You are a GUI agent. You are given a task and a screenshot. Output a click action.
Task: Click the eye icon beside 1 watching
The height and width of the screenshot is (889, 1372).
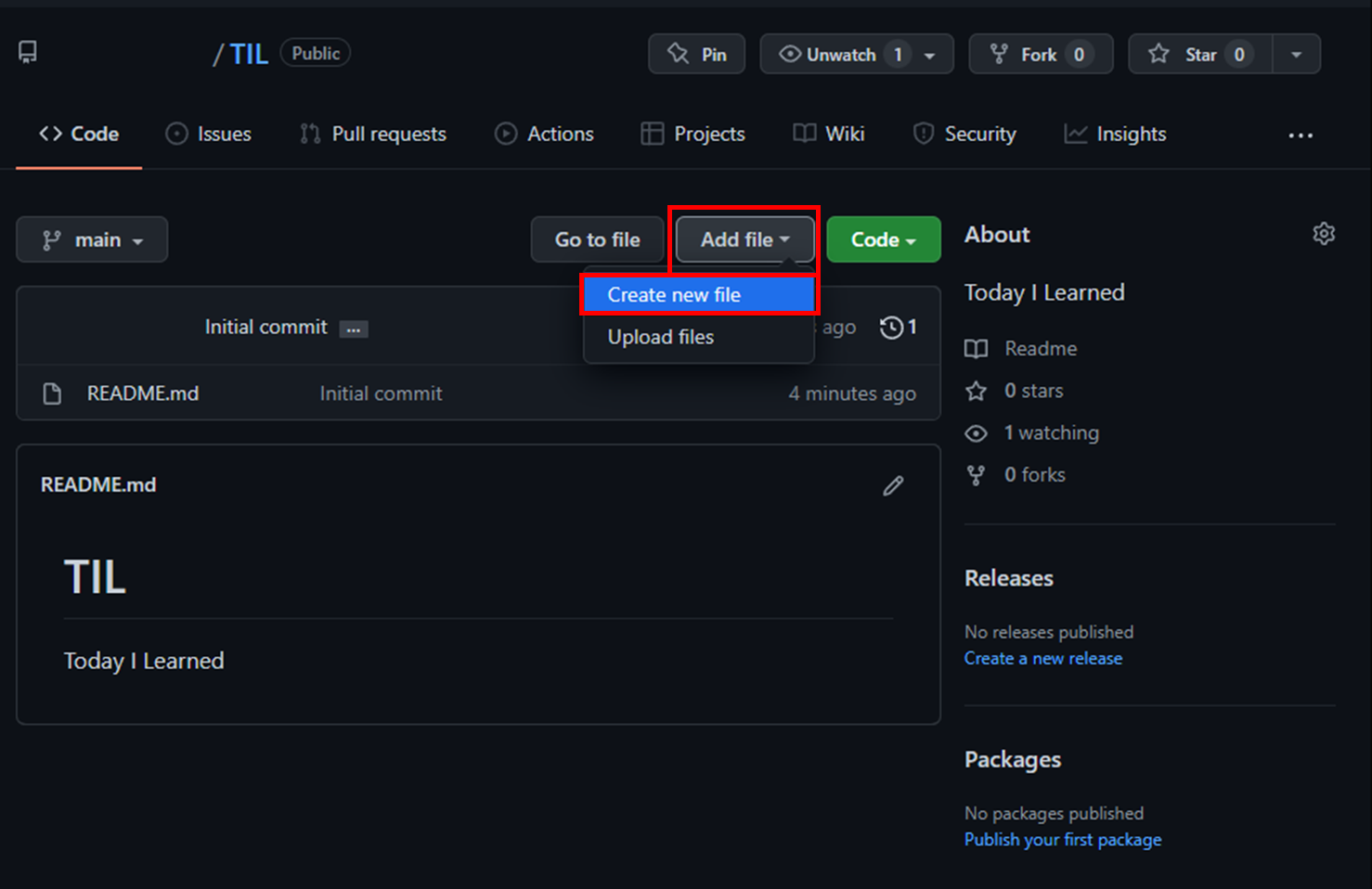(976, 433)
